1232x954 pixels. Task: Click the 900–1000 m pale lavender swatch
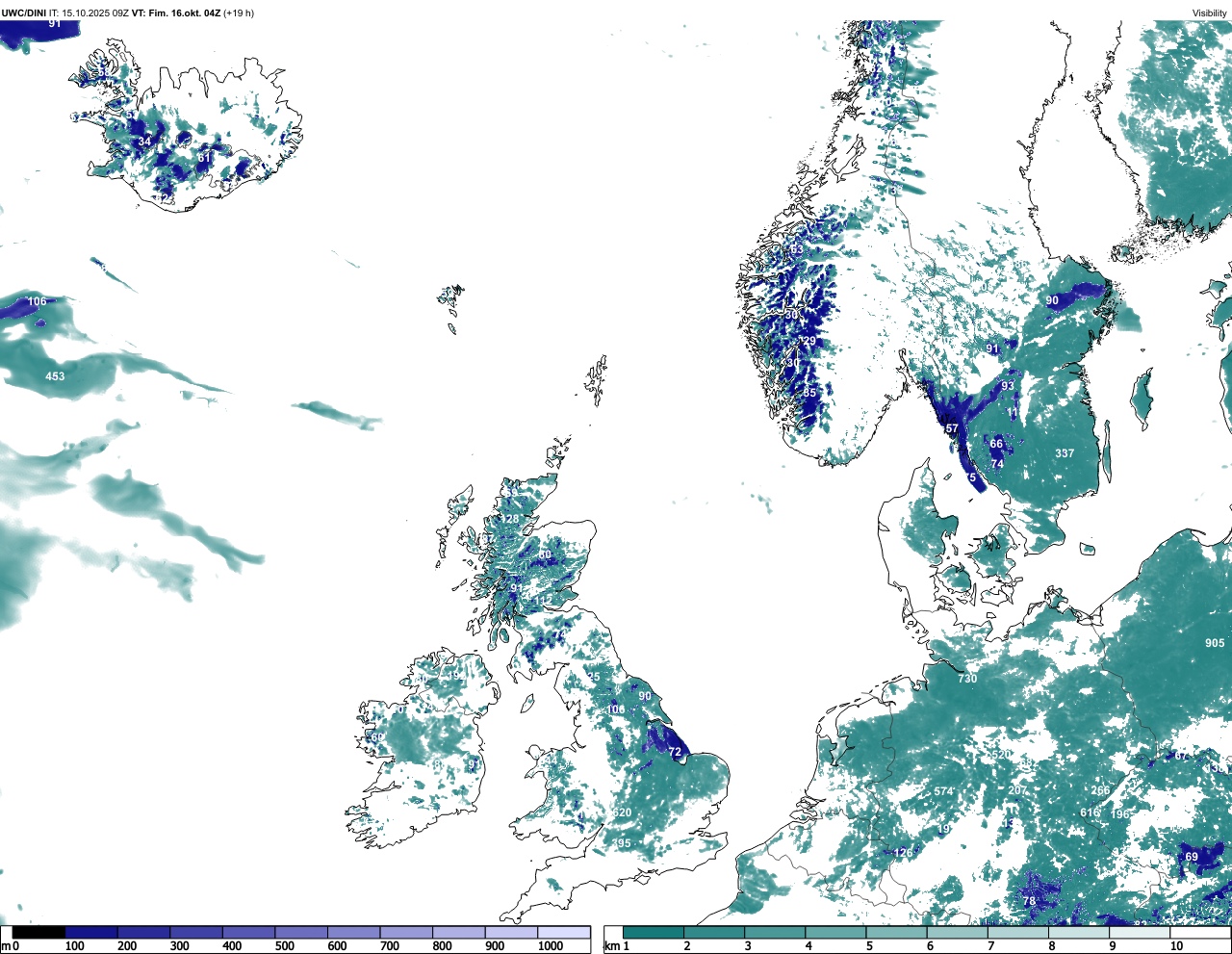(x=511, y=932)
